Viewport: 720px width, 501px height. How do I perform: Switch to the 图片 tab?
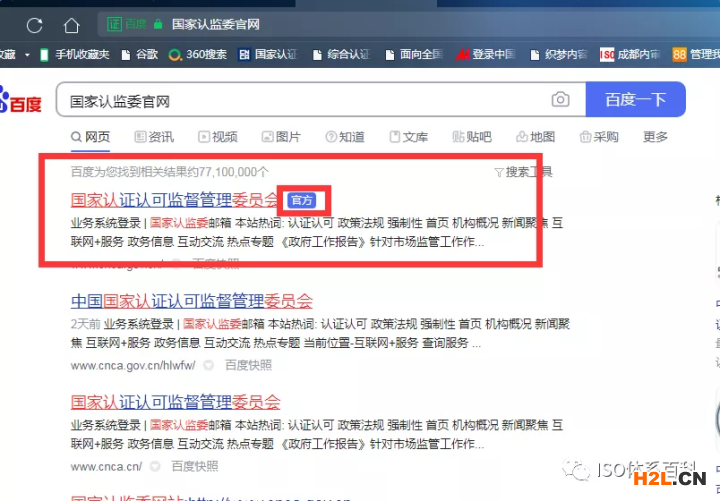(x=281, y=137)
